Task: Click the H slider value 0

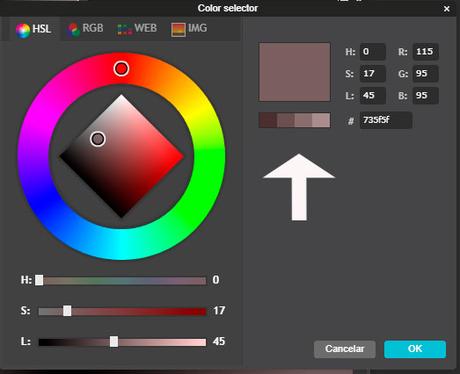Action: click(216, 280)
